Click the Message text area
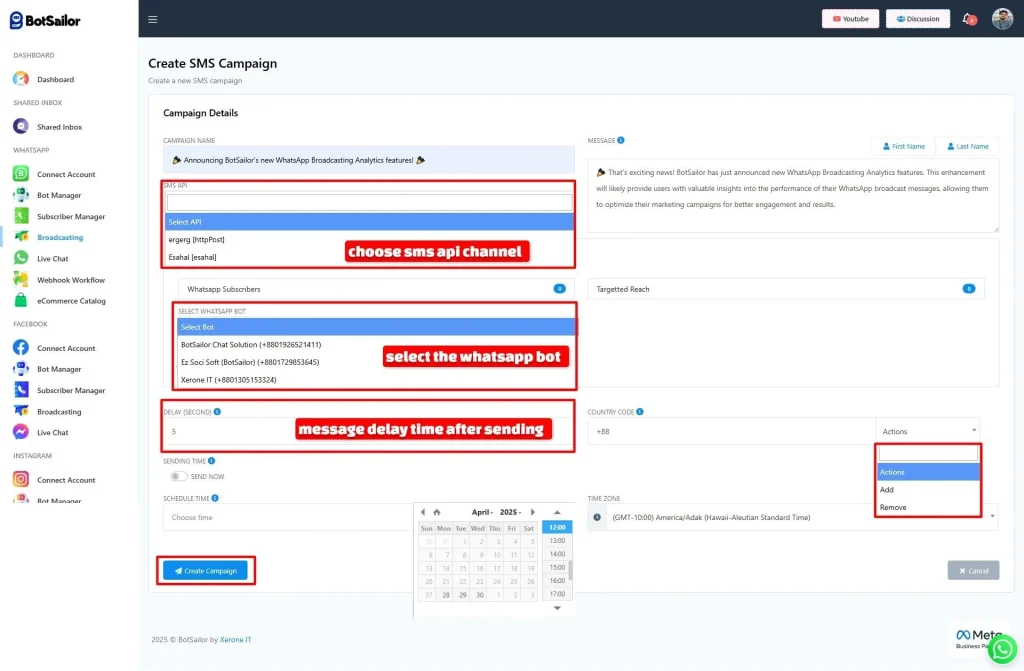 coord(793,195)
